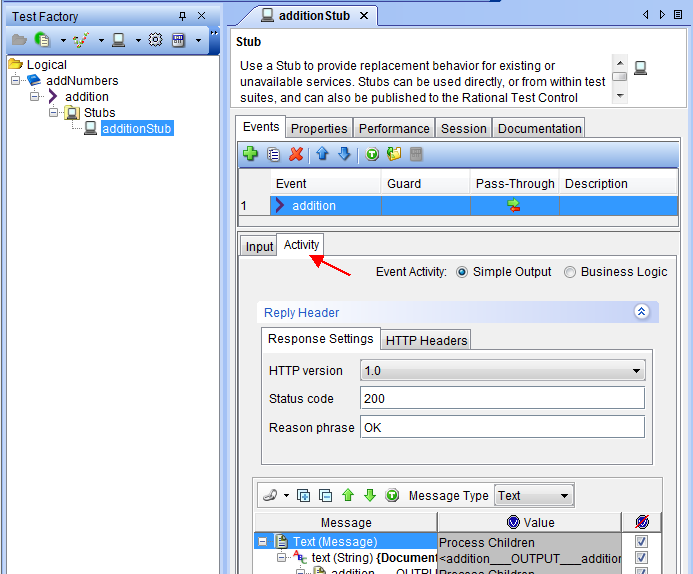Close the additionStub editor tab
The width and height of the screenshot is (693, 574).
pyautogui.click(x=364, y=16)
